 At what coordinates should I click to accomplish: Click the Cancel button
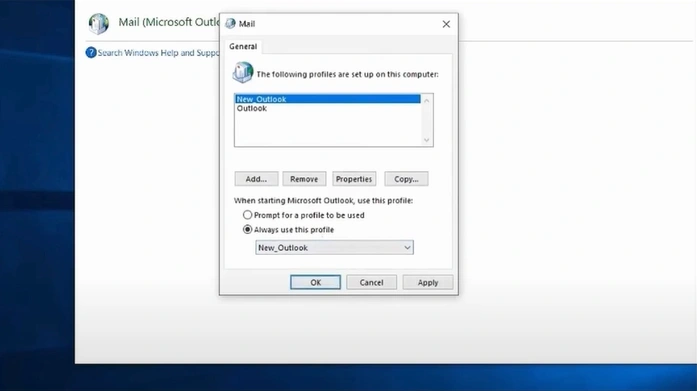point(372,282)
